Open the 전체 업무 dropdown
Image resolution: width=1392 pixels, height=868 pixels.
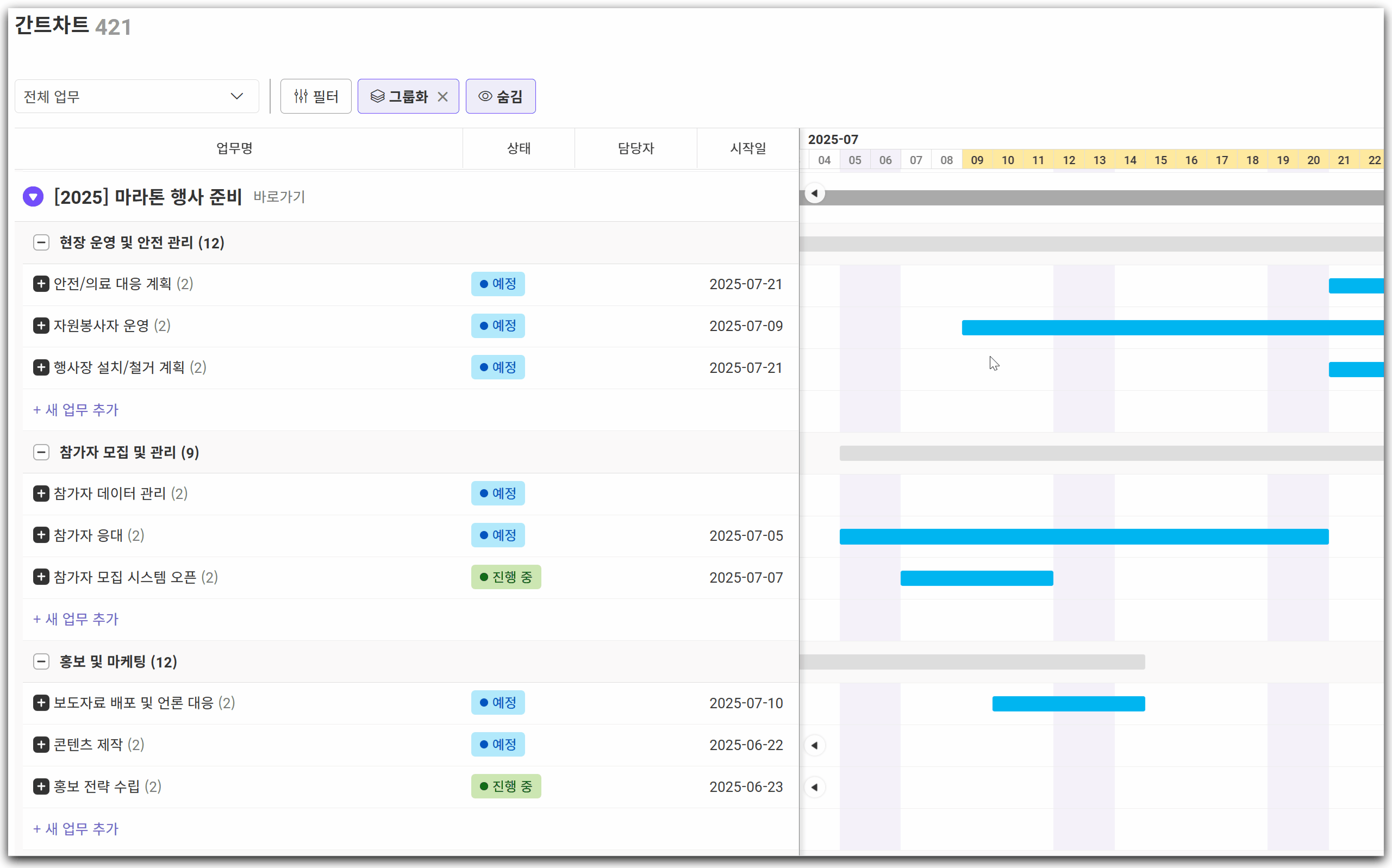tap(136, 96)
